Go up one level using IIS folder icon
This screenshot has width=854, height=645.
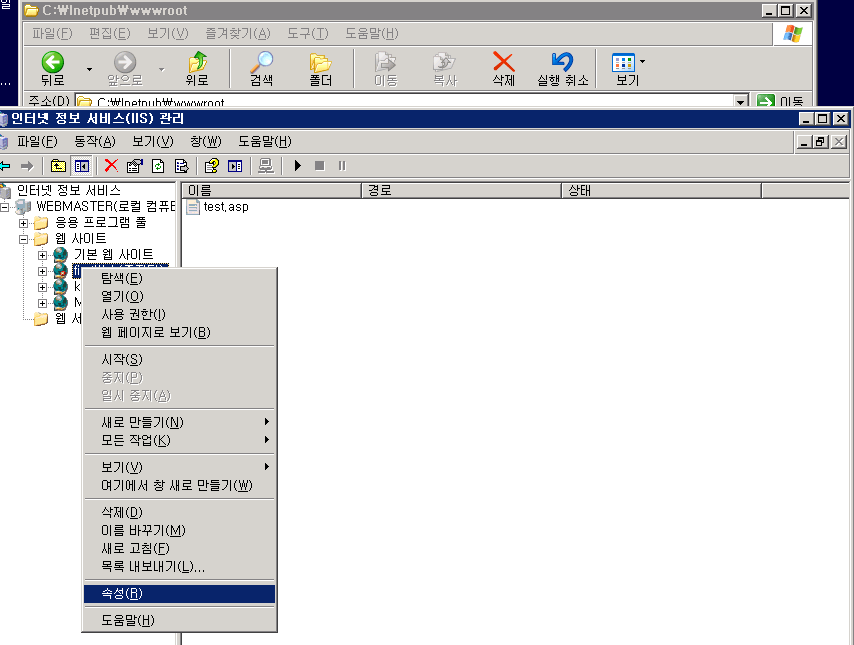point(58,166)
